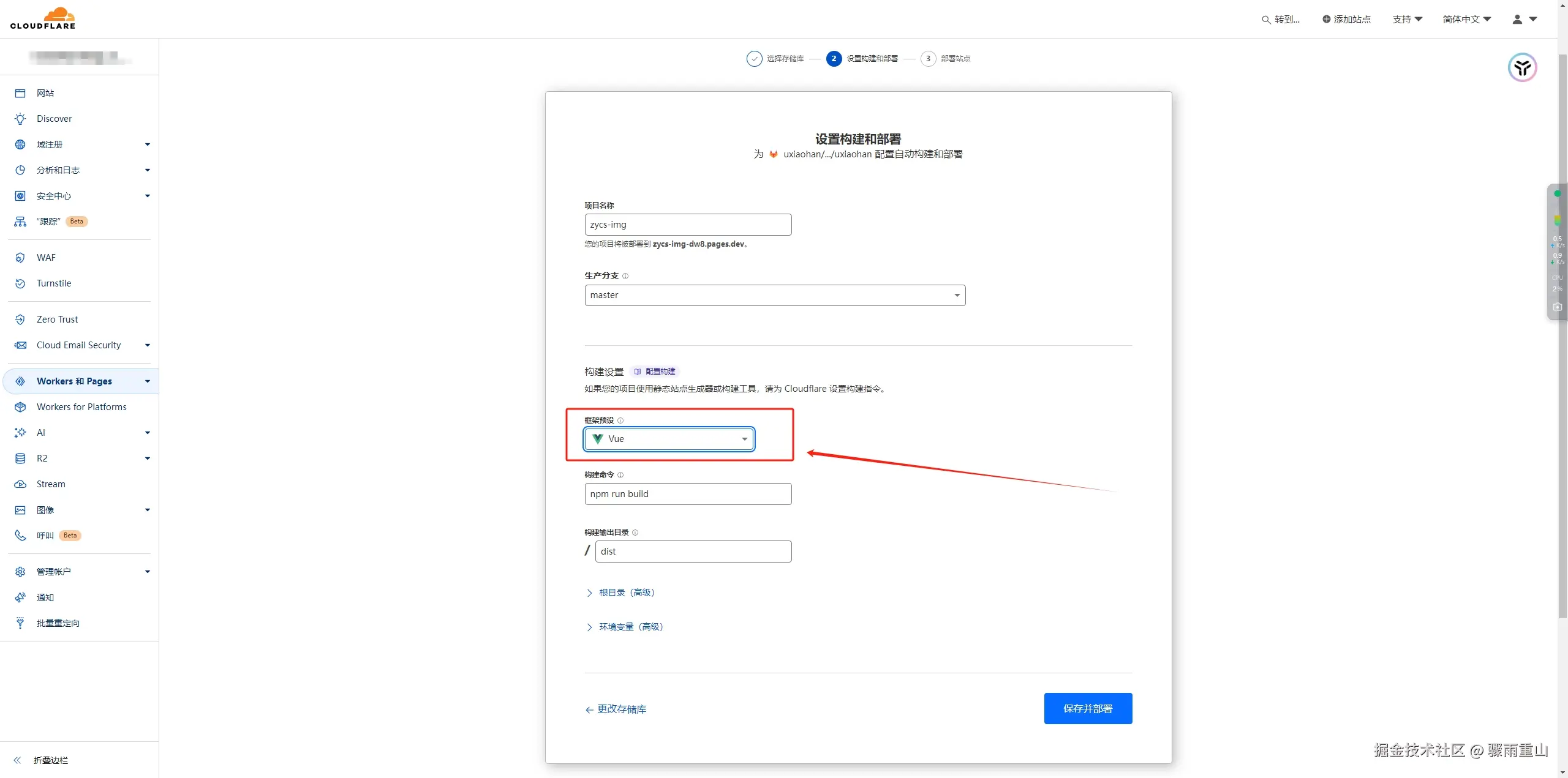The image size is (1568, 778).
Task: Open the 框架预设 Vue dropdown
Action: tap(669, 439)
